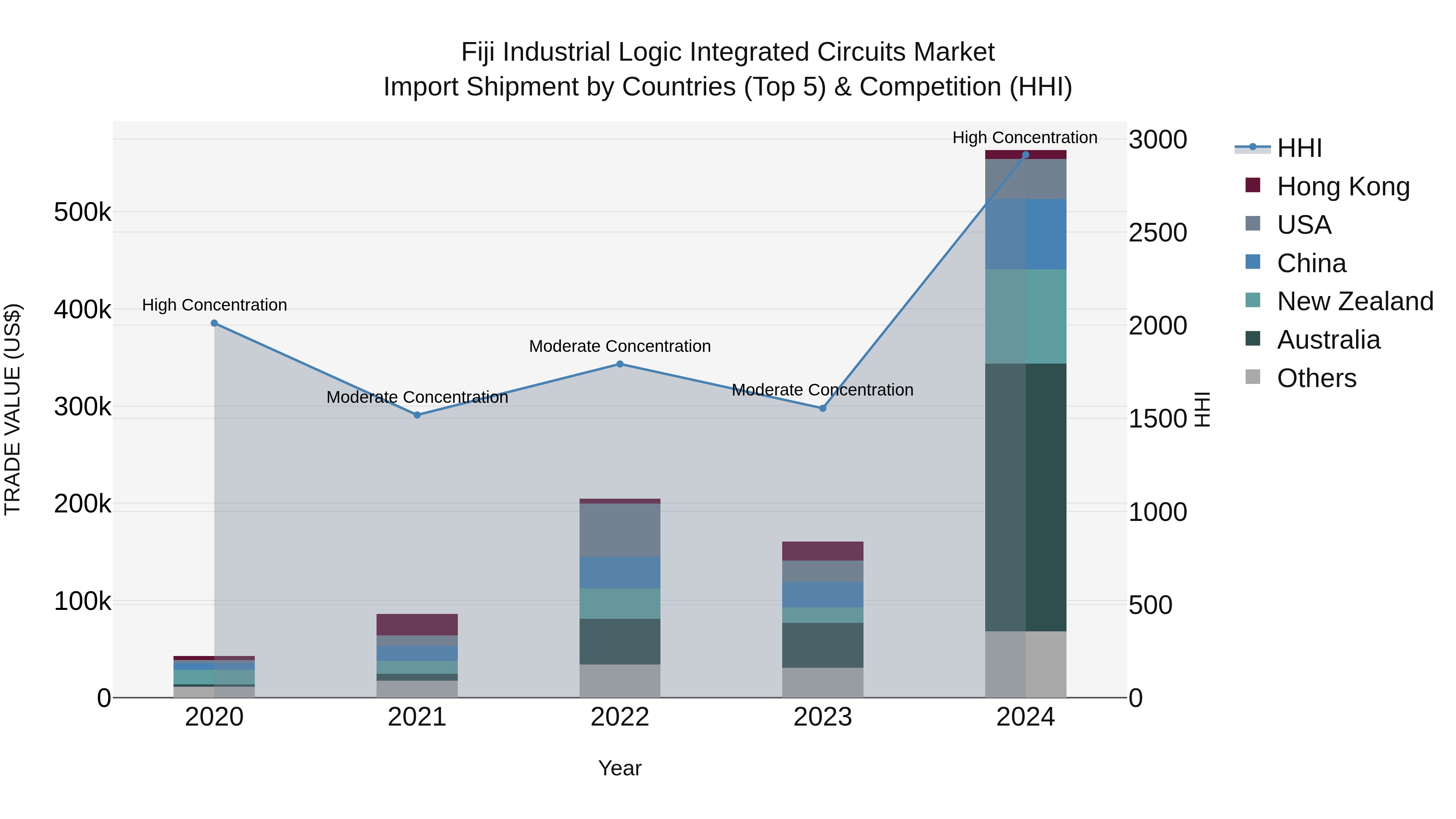This screenshot has width=1456, height=819.
Task: Click the USA segment in 2022 bar
Action: click(620, 530)
